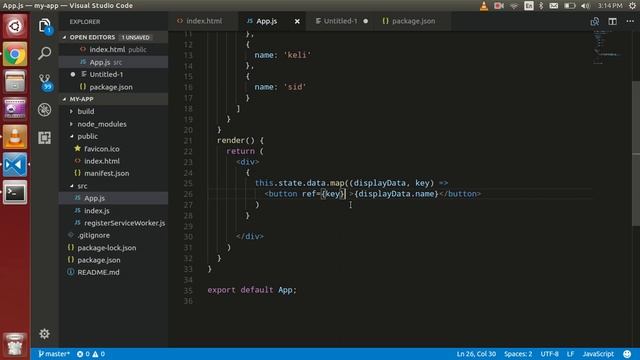Open the editor More Actions menu
Screen dimensions: 640x360
pyautogui.click(x=630, y=21)
